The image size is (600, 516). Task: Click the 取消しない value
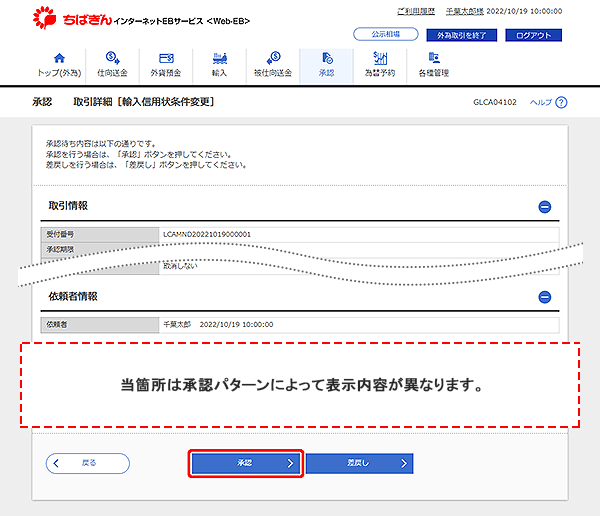(x=180, y=266)
